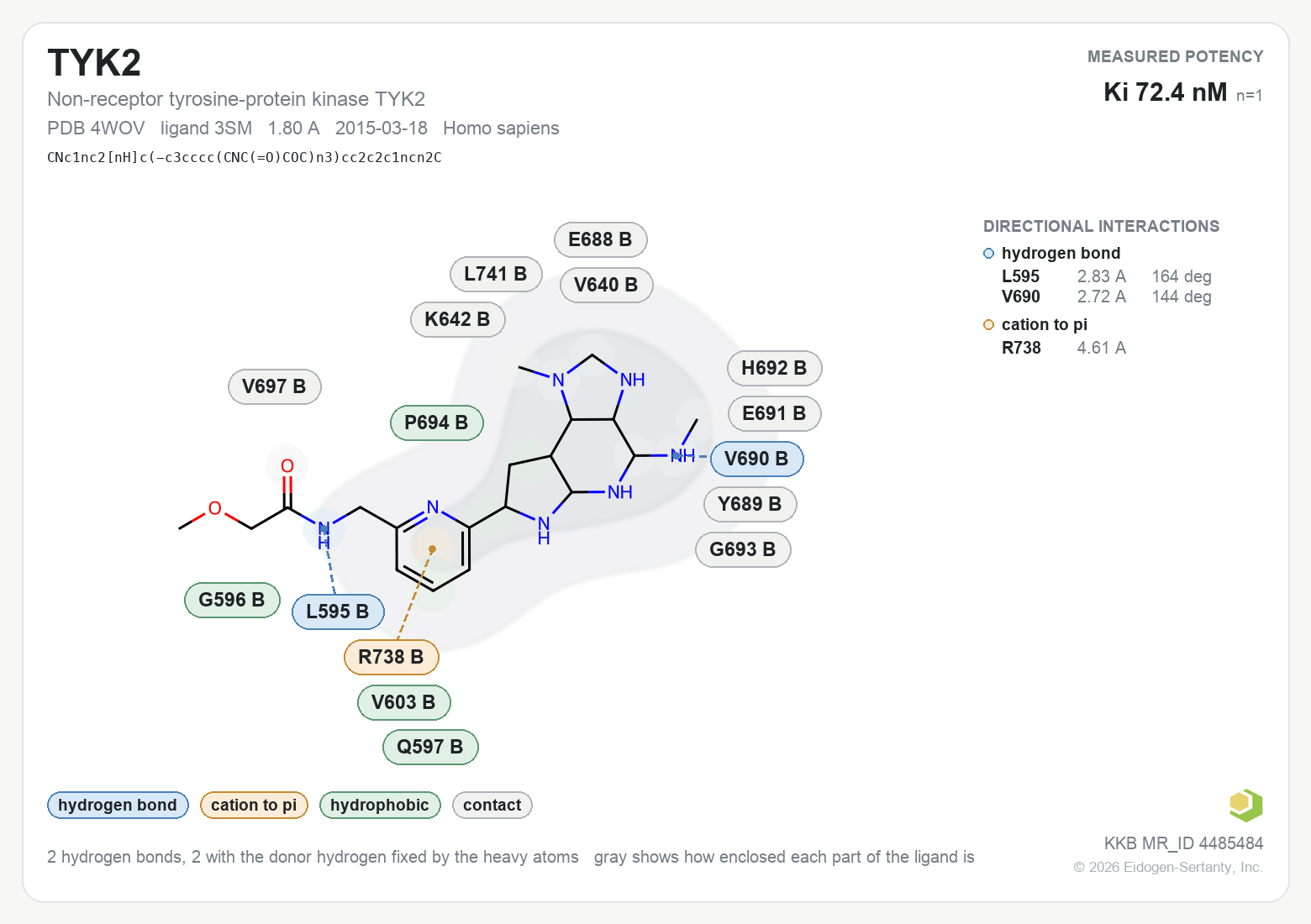Click the green hexagon logo icon
Image resolution: width=1311 pixels, height=924 pixels.
tap(1245, 806)
